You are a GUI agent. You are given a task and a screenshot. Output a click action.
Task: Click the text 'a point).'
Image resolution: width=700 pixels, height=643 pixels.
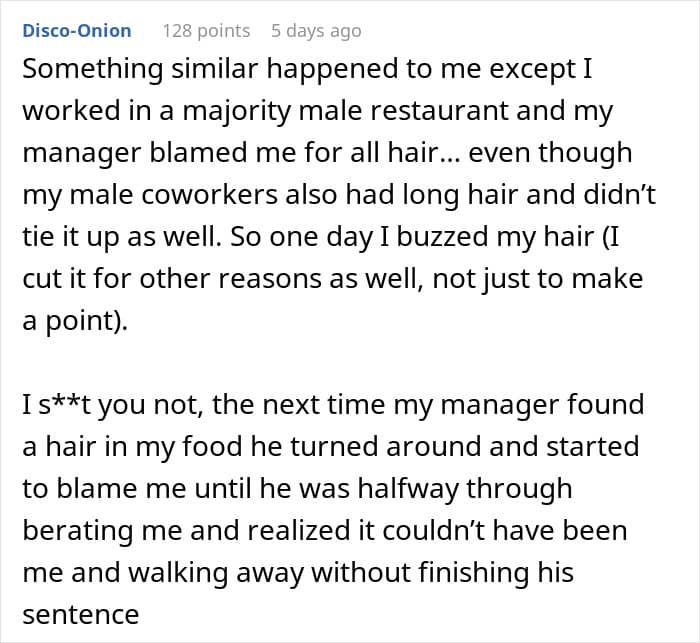click(75, 321)
